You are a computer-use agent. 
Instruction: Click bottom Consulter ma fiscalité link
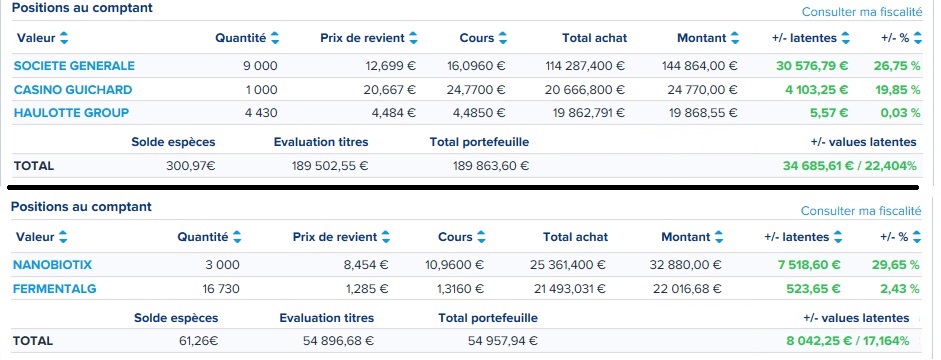pos(861,211)
